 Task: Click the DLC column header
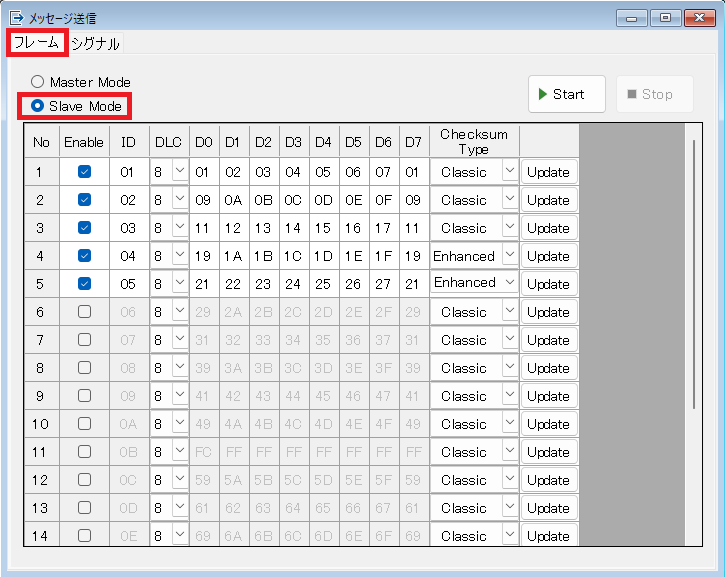[169, 141]
